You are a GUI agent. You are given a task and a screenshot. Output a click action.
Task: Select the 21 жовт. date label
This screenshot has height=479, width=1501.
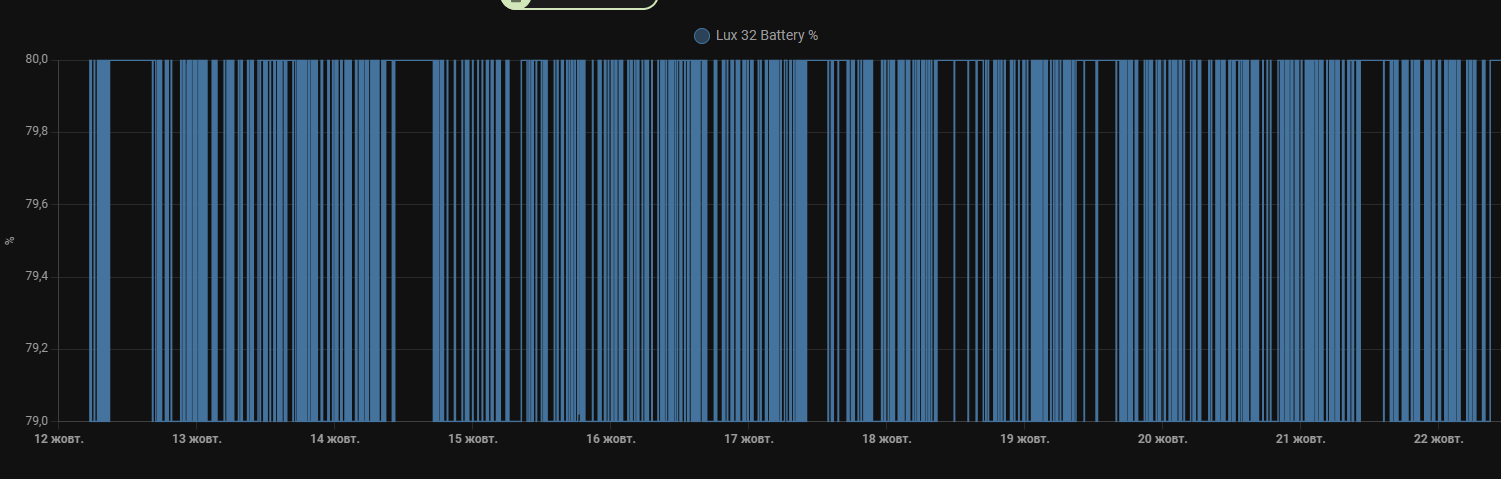click(x=1300, y=439)
